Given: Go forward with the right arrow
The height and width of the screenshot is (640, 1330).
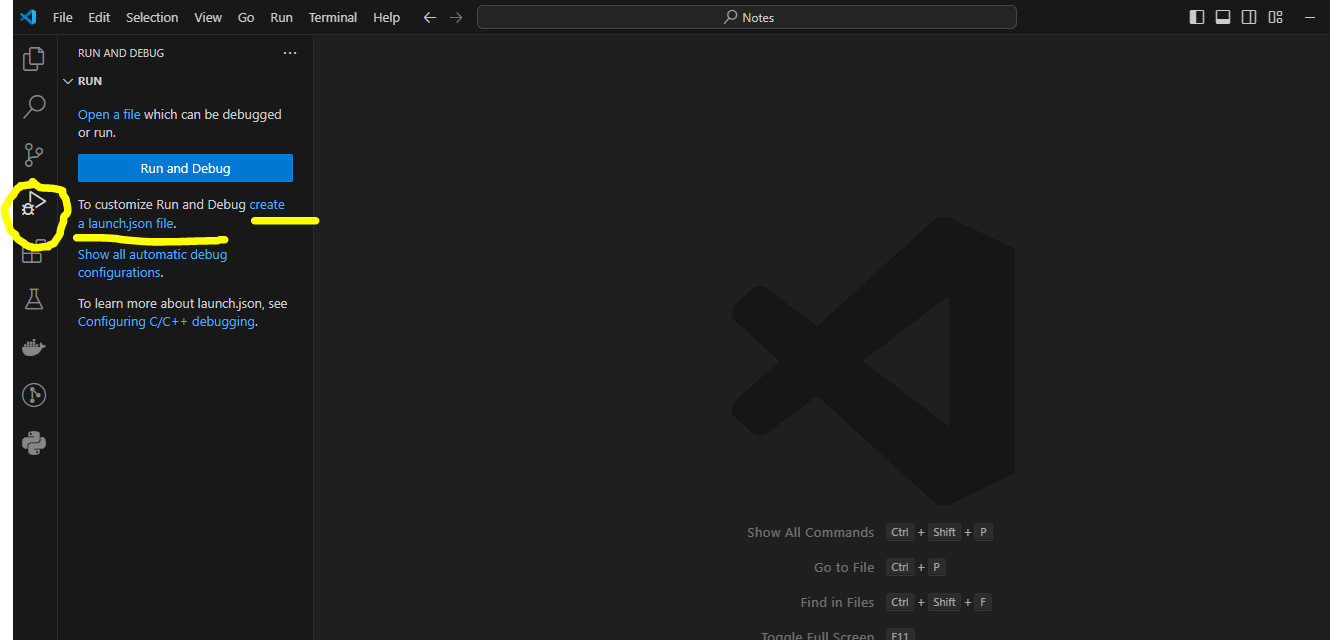Looking at the screenshot, I should [x=456, y=17].
